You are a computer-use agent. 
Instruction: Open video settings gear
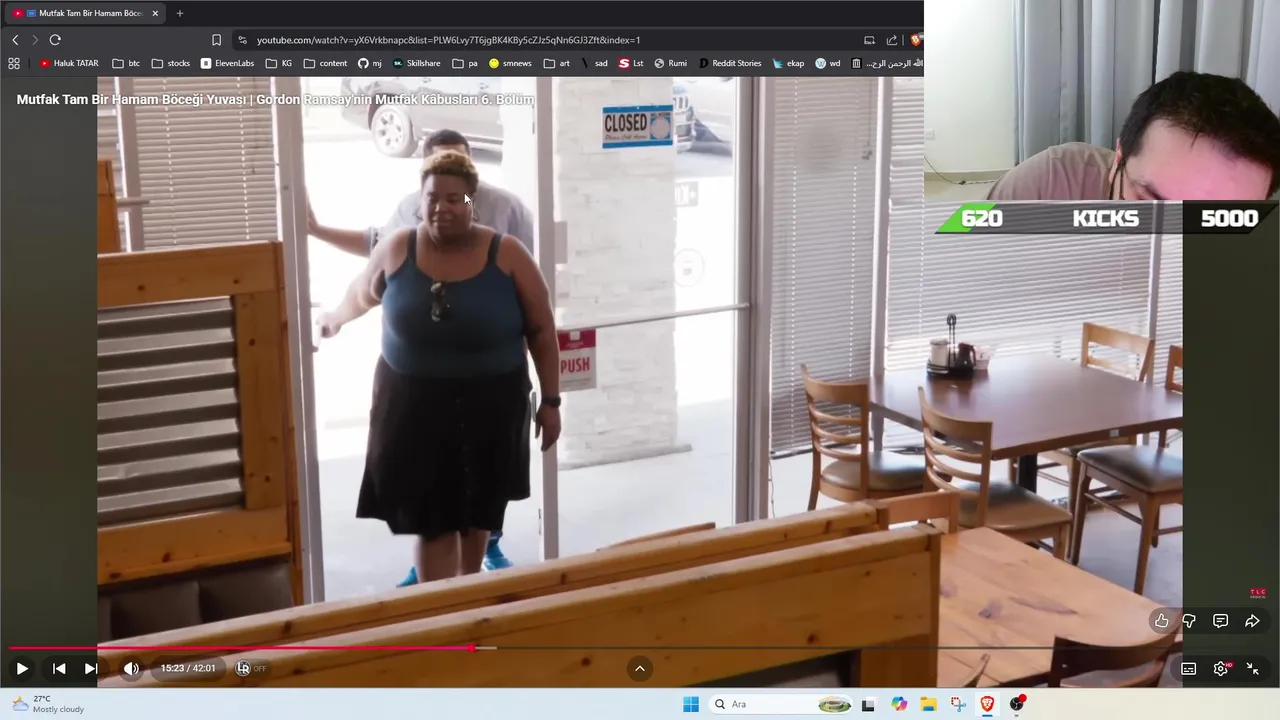[x=1220, y=669]
